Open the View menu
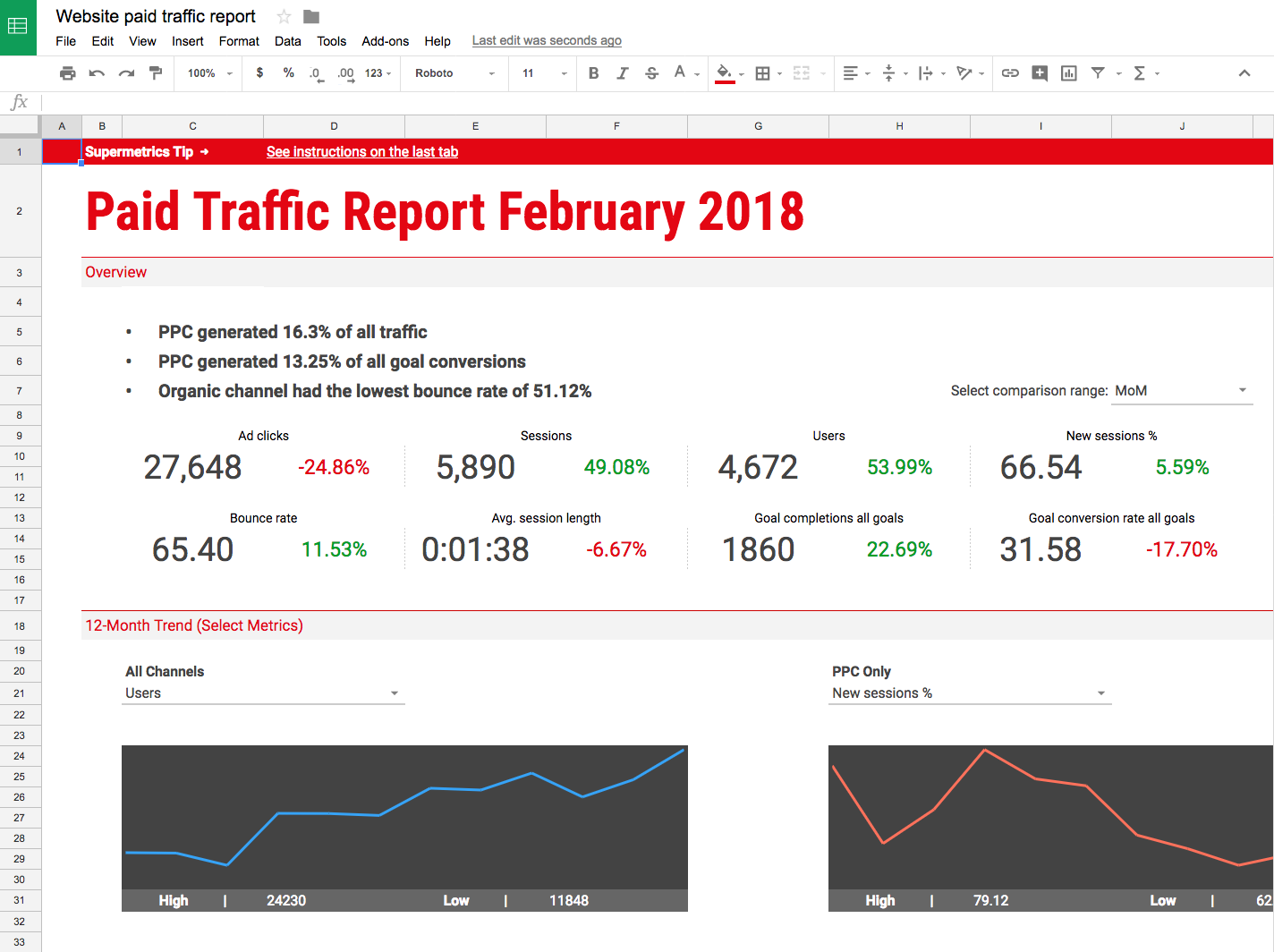 coord(142,41)
